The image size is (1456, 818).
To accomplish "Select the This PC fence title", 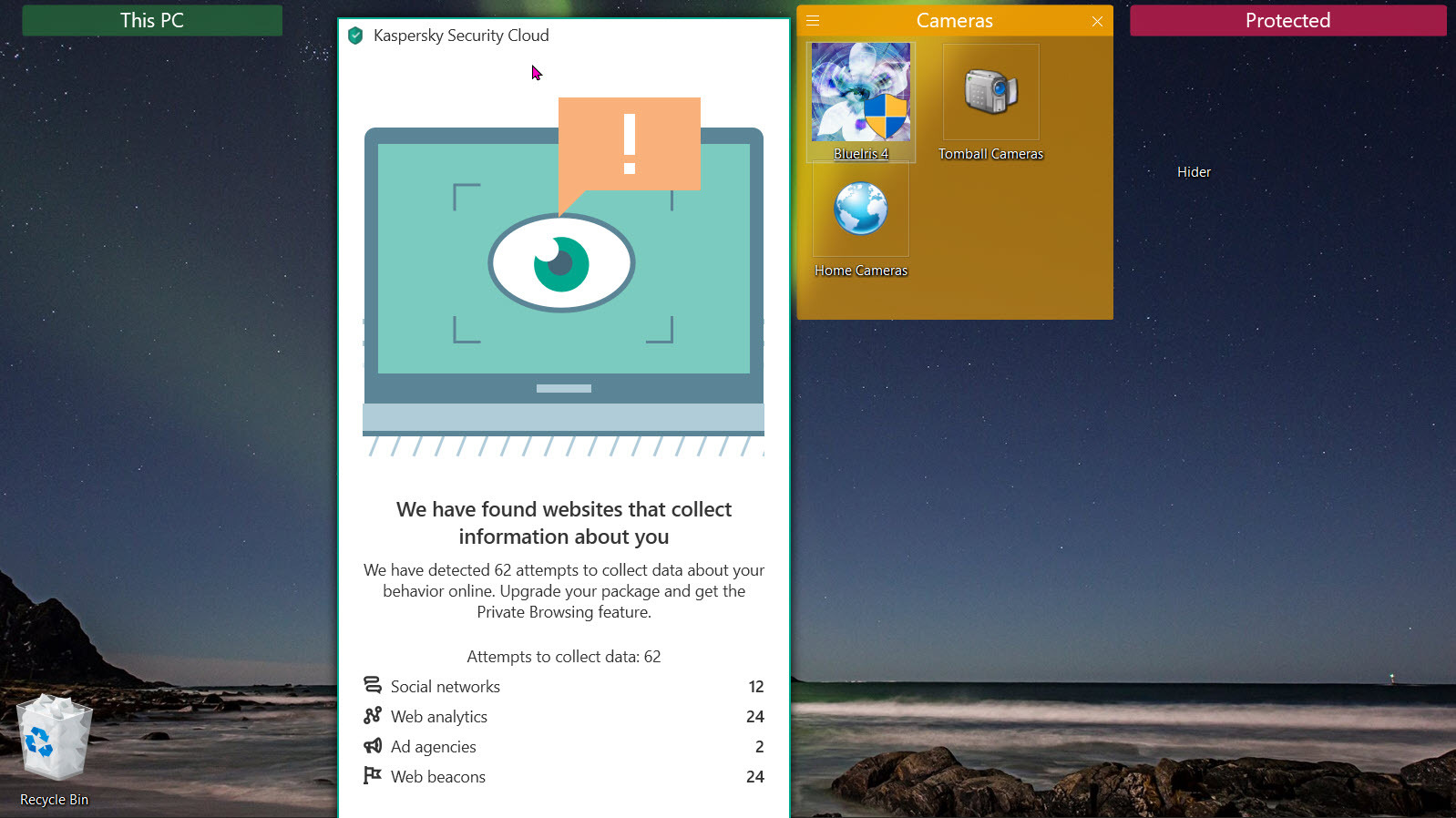I will pyautogui.click(x=152, y=20).
